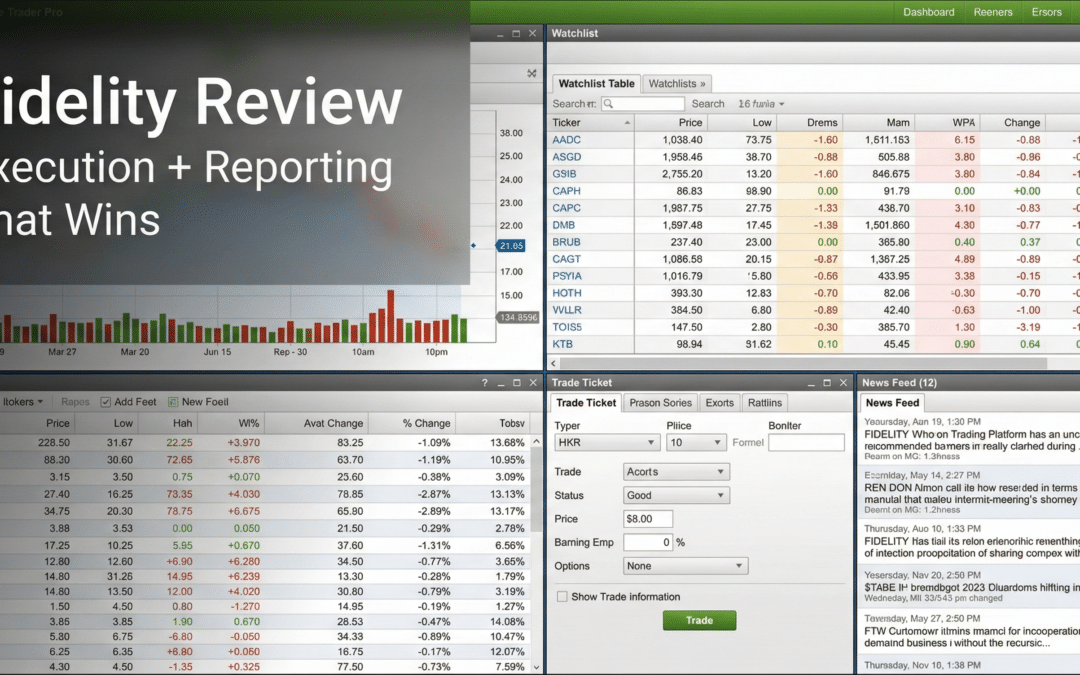Select the Trade Ticket tab
The height and width of the screenshot is (675, 1080).
pyautogui.click(x=585, y=403)
